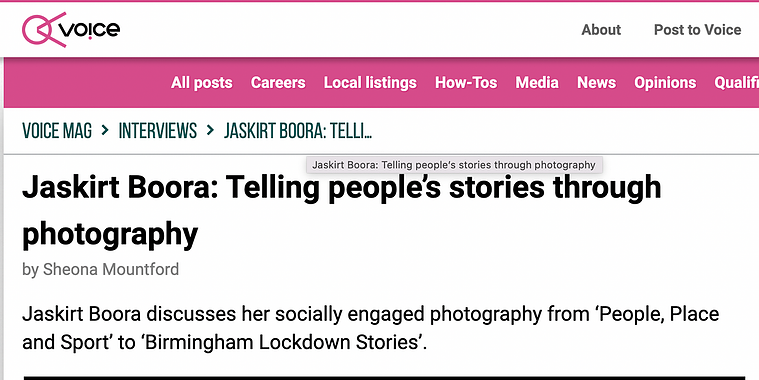Open the Media category
Image resolution: width=759 pixels, height=380 pixels.
(x=537, y=83)
